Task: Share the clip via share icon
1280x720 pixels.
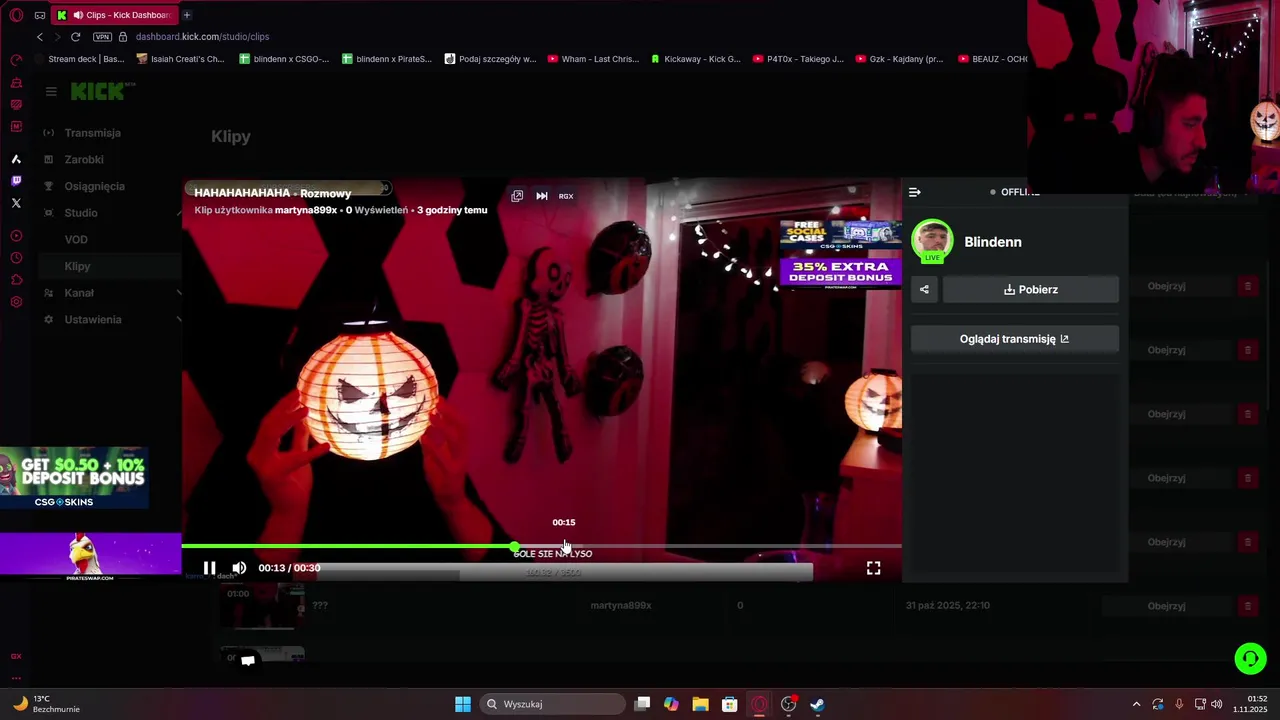Action: click(x=924, y=290)
